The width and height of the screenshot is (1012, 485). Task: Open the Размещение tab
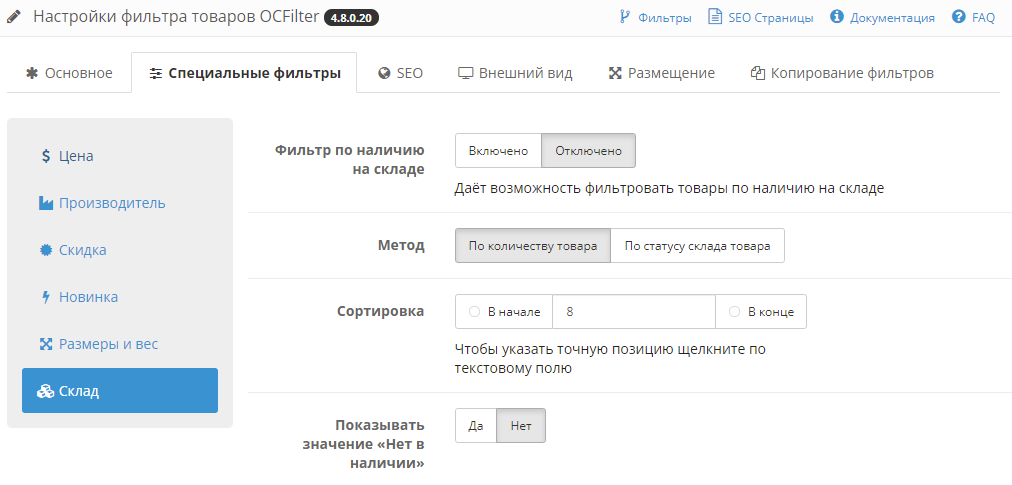(661, 73)
